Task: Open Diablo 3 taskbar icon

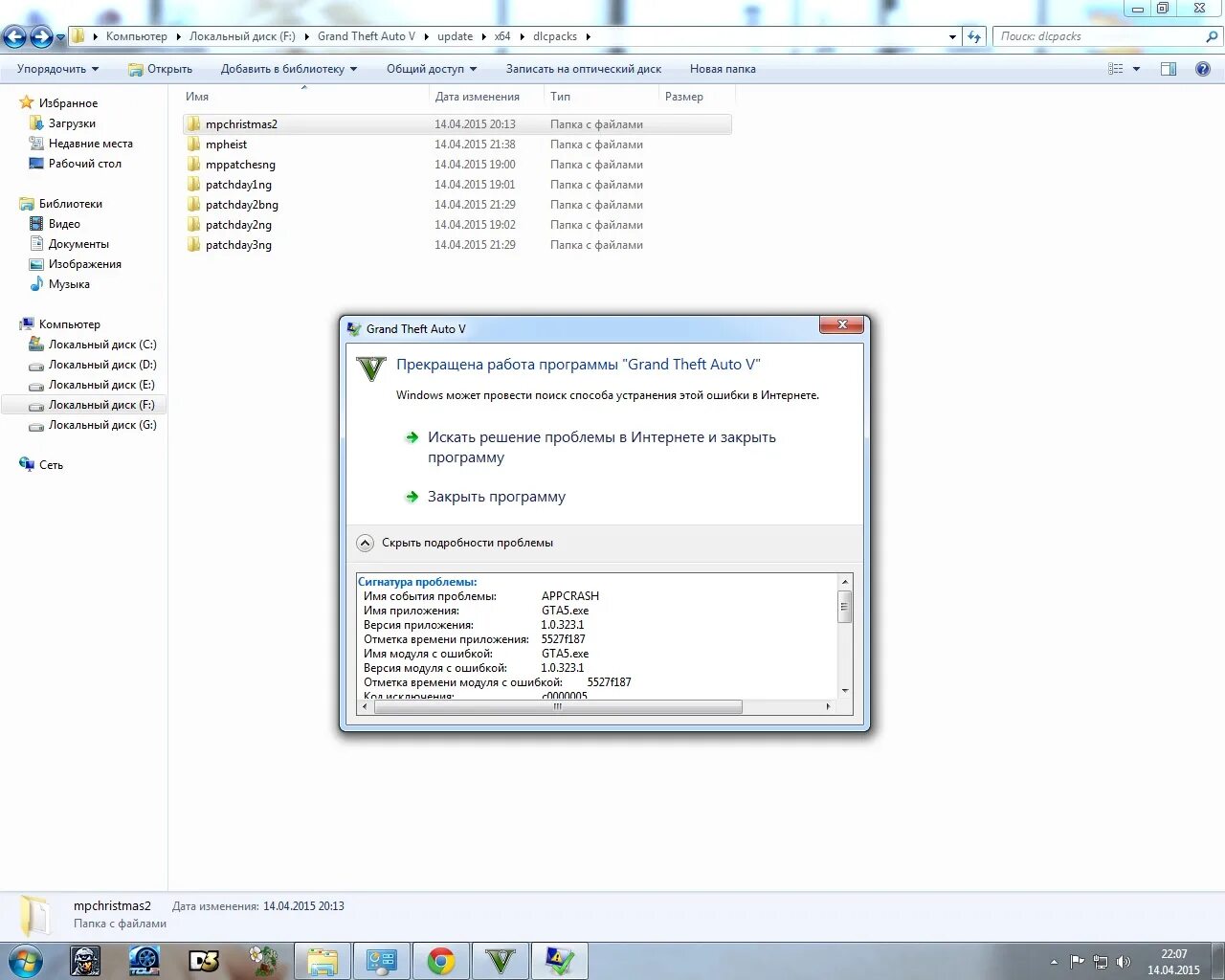Action: [x=204, y=961]
